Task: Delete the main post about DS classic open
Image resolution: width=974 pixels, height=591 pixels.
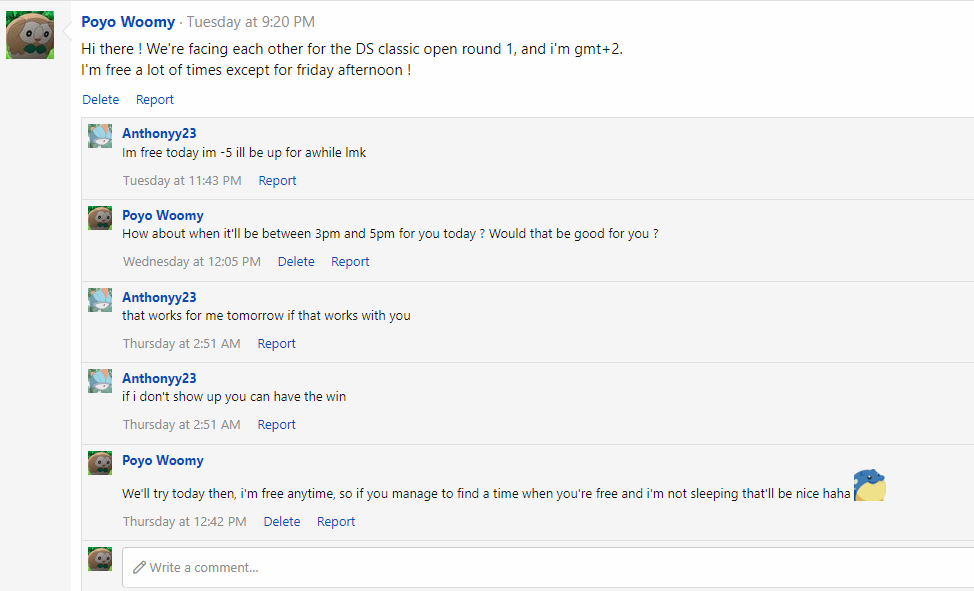Action: pos(100,100)
